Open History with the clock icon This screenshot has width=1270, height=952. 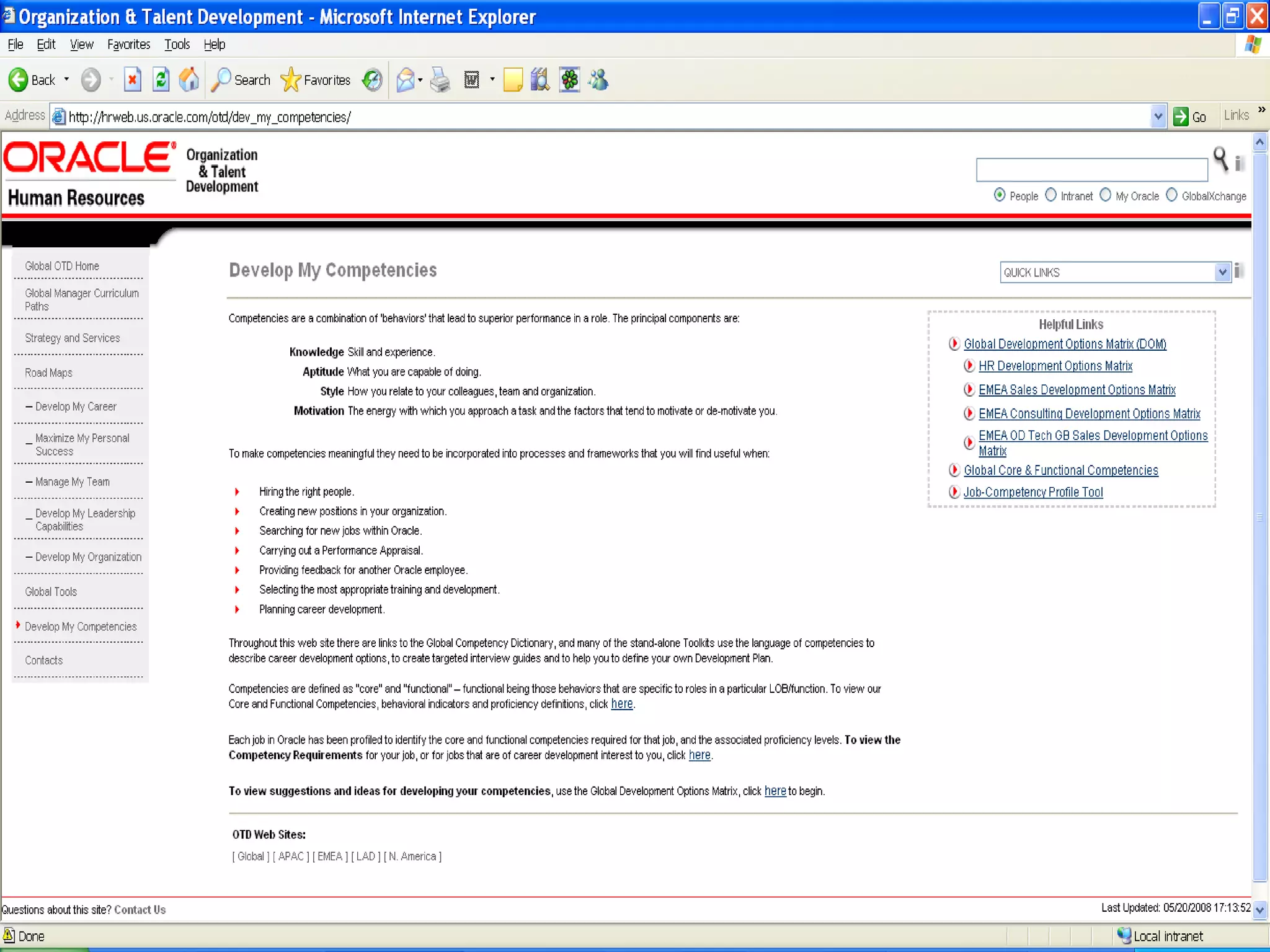(372, 80)
